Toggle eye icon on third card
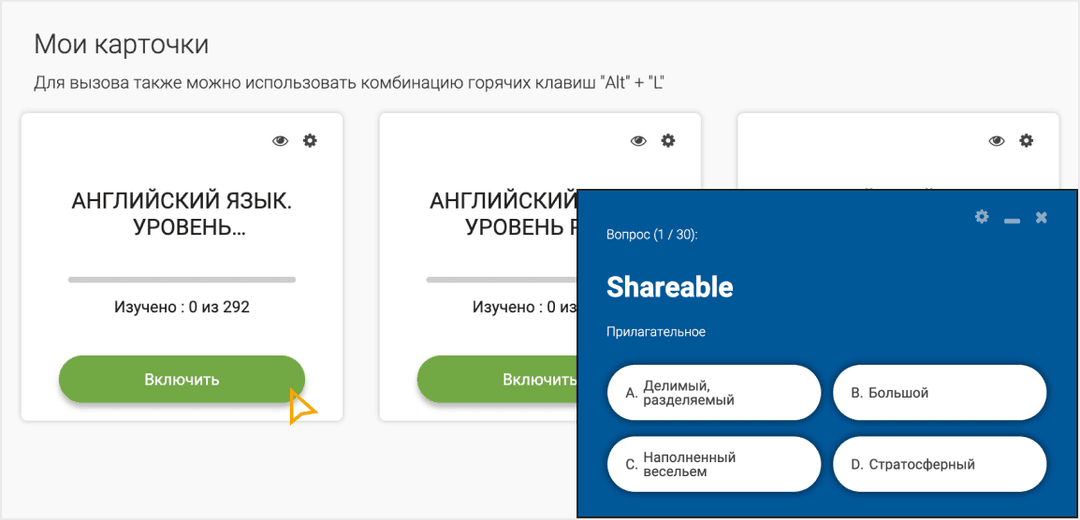 tap(996, 141)
